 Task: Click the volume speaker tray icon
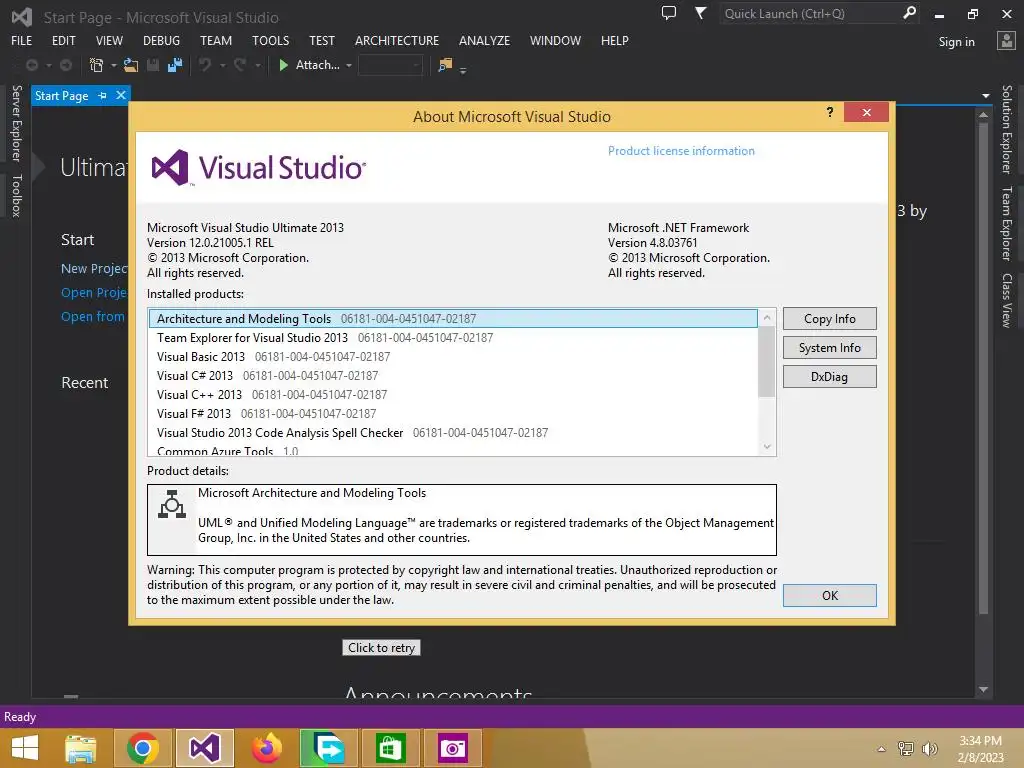pyautogui.click(x=929, y=748)
